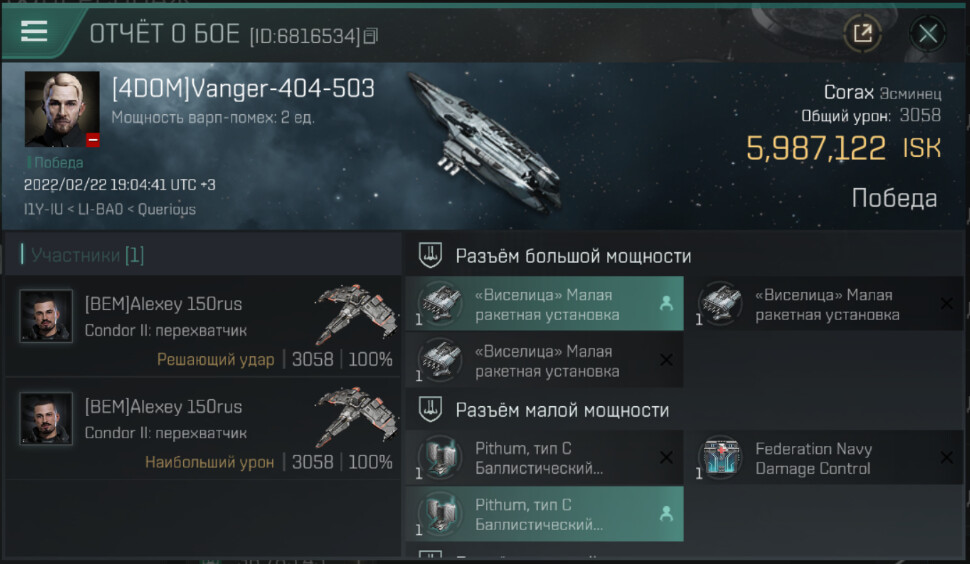The image size is (970, 564).
Task: Open Vanger-404-503 pilot portrait
Action: pos(62,109)
